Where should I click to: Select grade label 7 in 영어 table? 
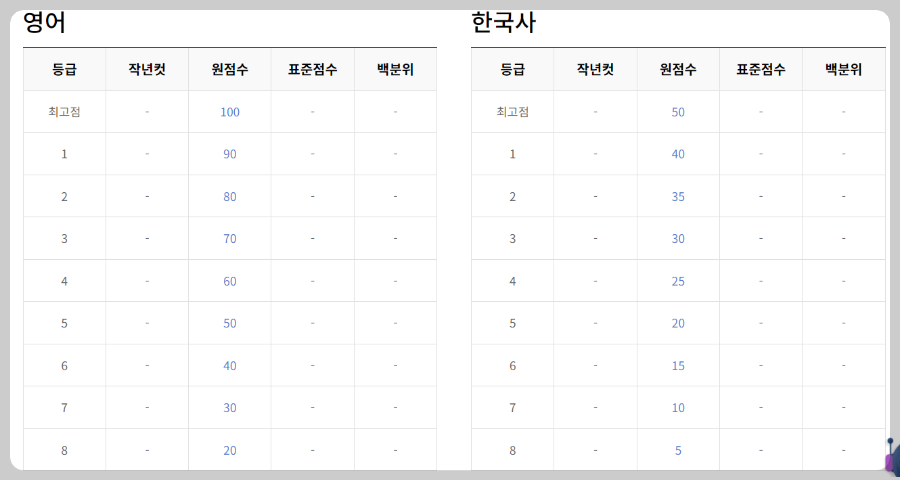[64, 408]
